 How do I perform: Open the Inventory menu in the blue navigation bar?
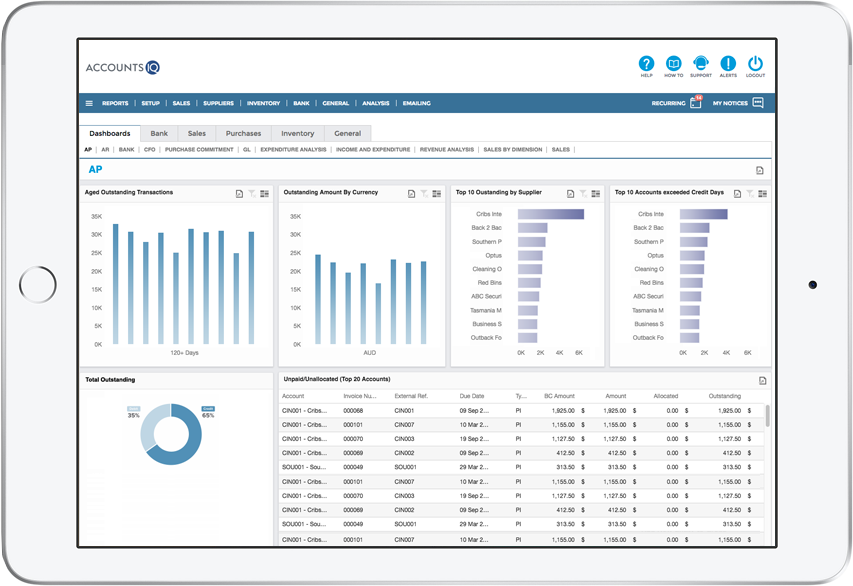point(263,103)
